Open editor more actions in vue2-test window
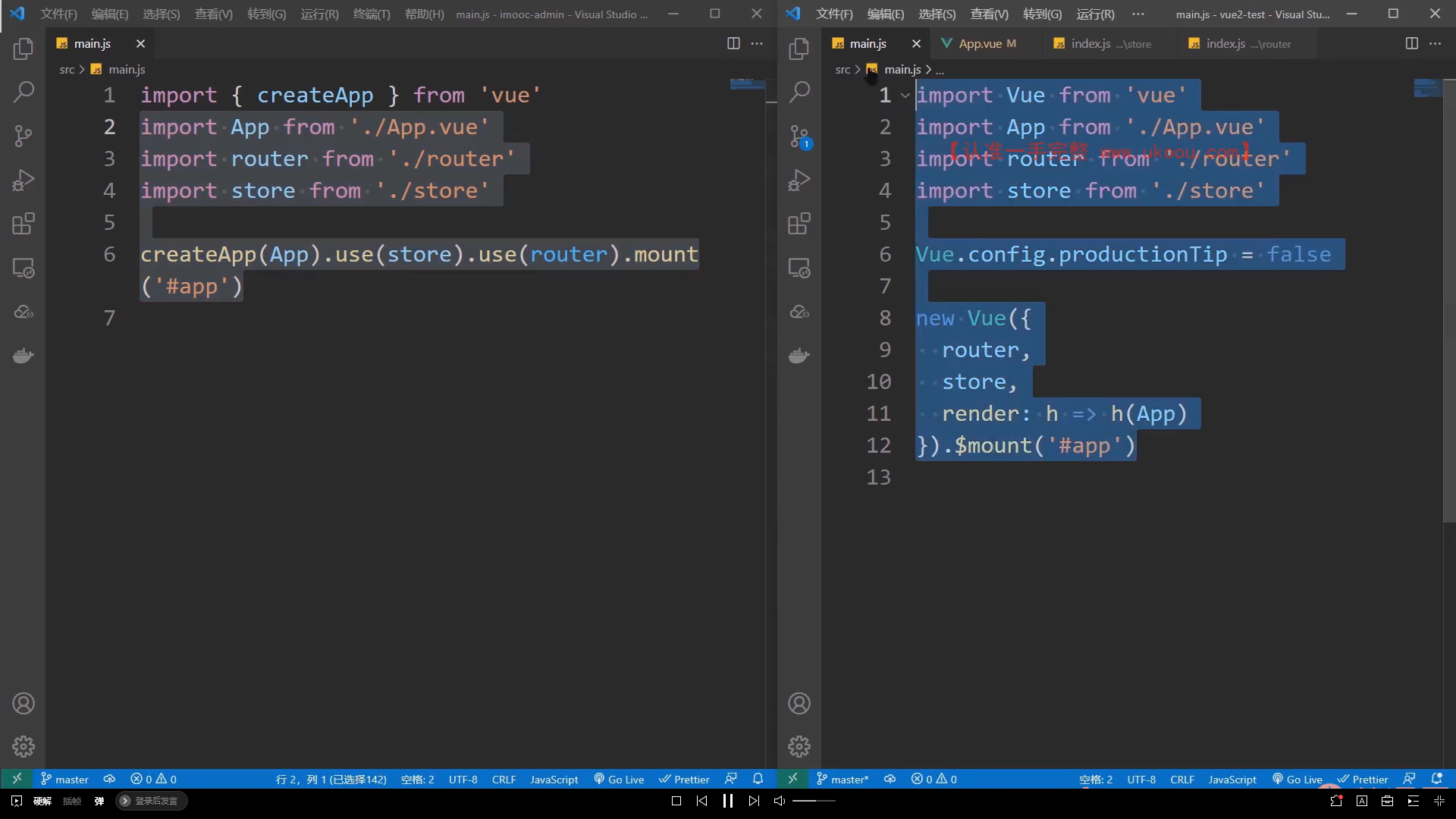 click(1435, 43)
